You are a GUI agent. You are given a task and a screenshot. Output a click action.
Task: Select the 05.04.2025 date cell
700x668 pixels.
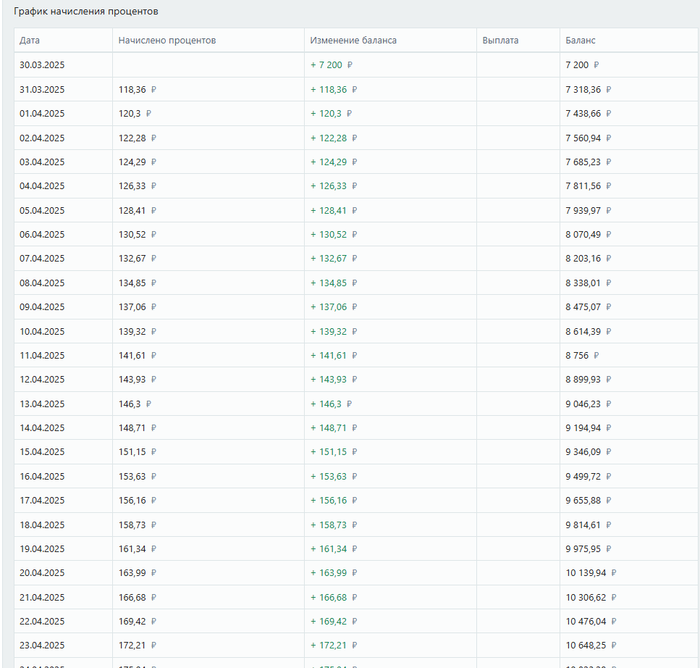(42, 210)
